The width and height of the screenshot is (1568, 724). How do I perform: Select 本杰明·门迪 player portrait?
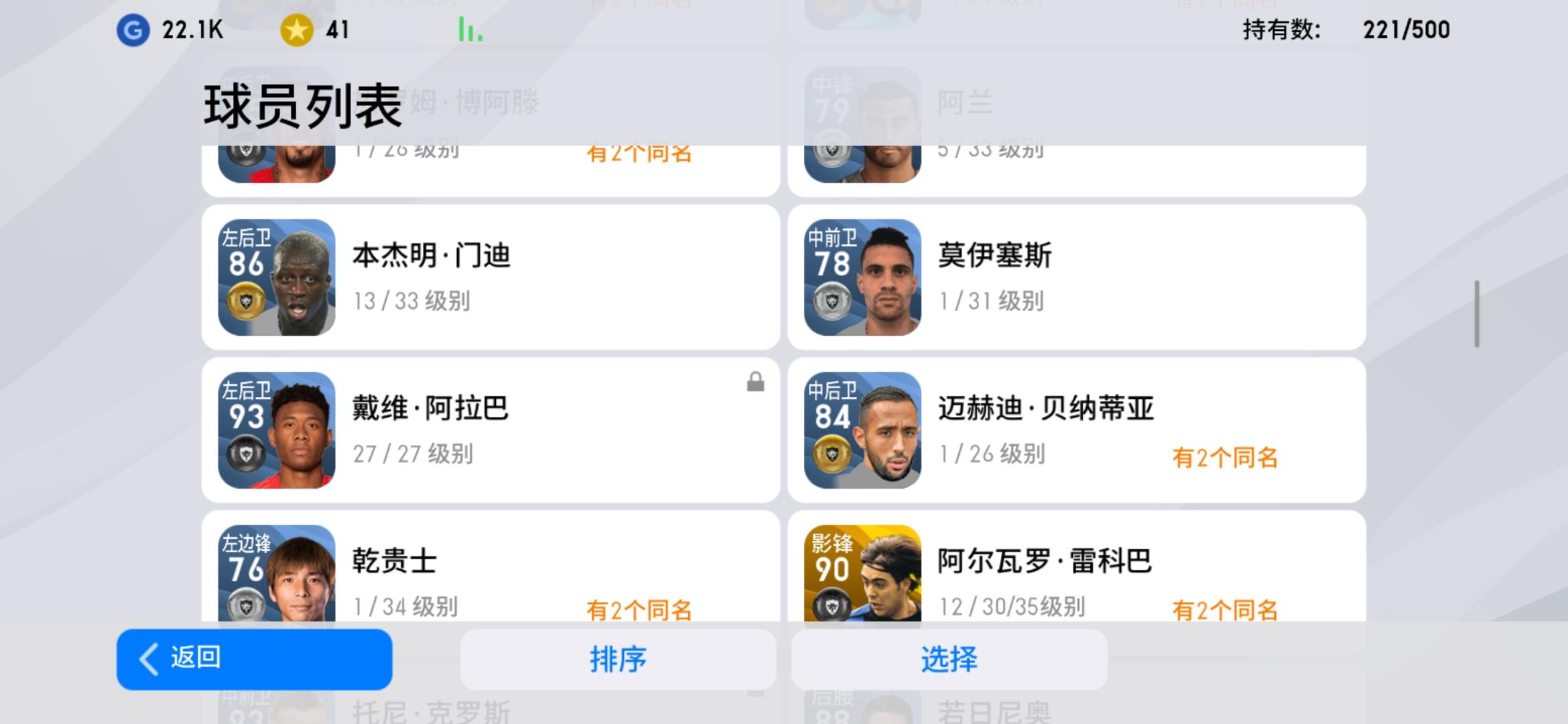(277, 277)
